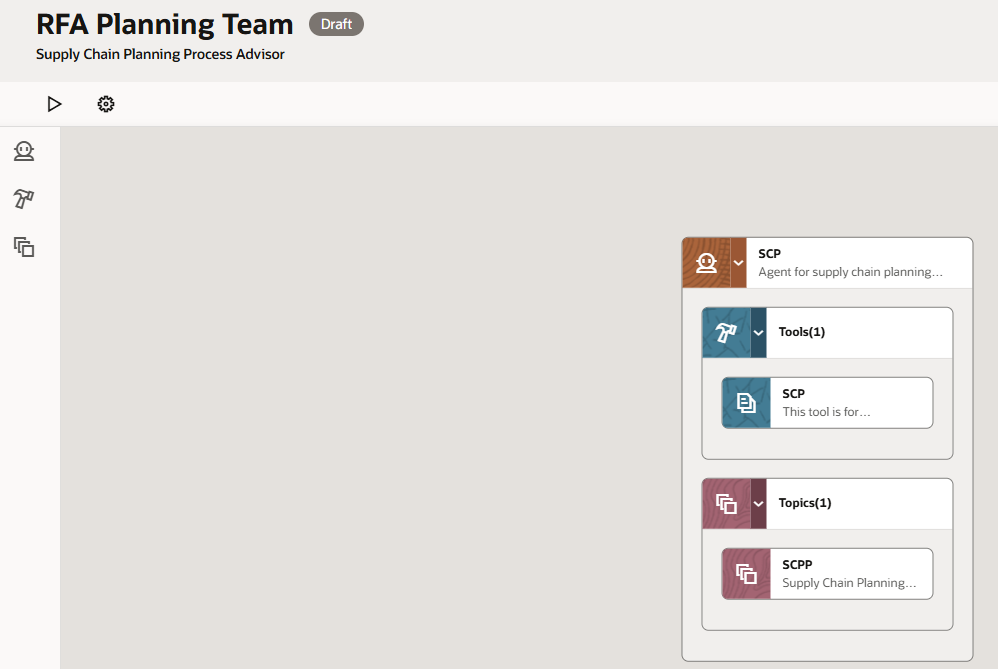Viewport: 998px width, 669px height.
Task: Click the SCP tool document icon
Action: pyautogui.click(x=746, y=403)
